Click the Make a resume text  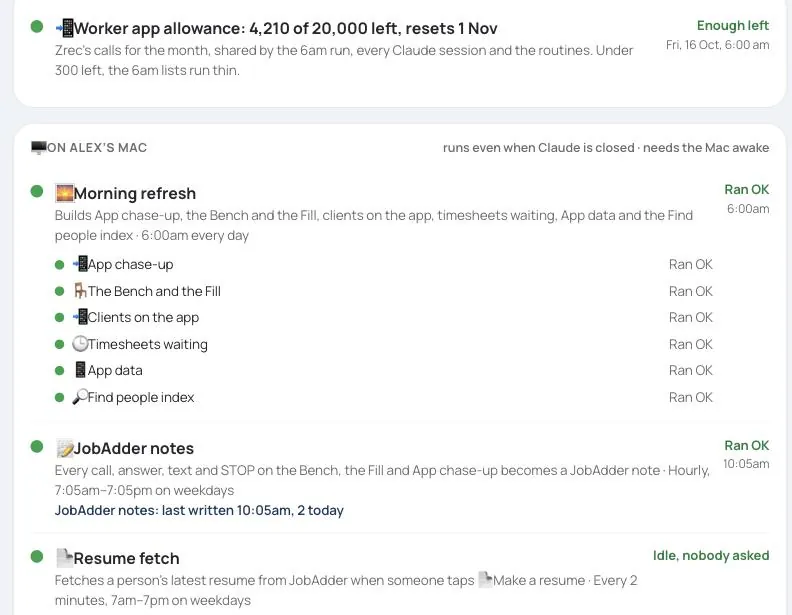539,580
